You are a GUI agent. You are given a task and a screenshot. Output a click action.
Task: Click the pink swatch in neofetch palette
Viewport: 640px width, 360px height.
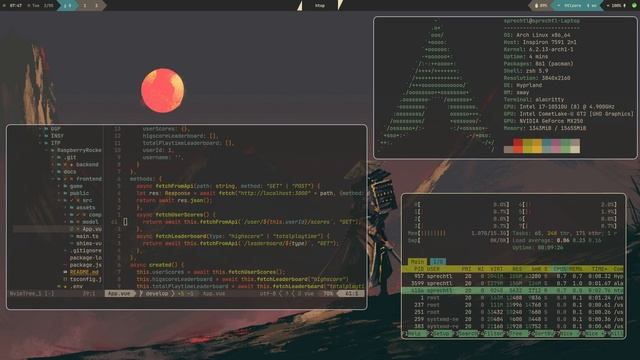coord(556,146)
